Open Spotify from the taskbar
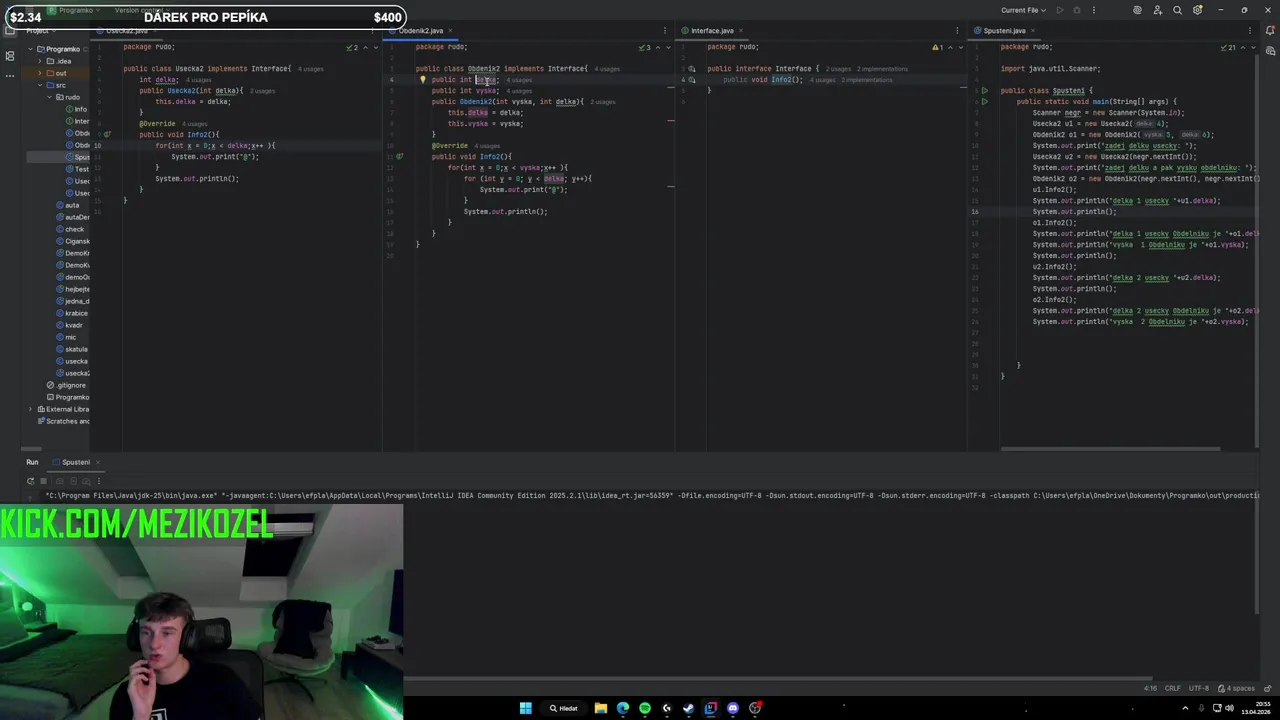Screen dimensions: 1280x720 [x=645, y=708]
